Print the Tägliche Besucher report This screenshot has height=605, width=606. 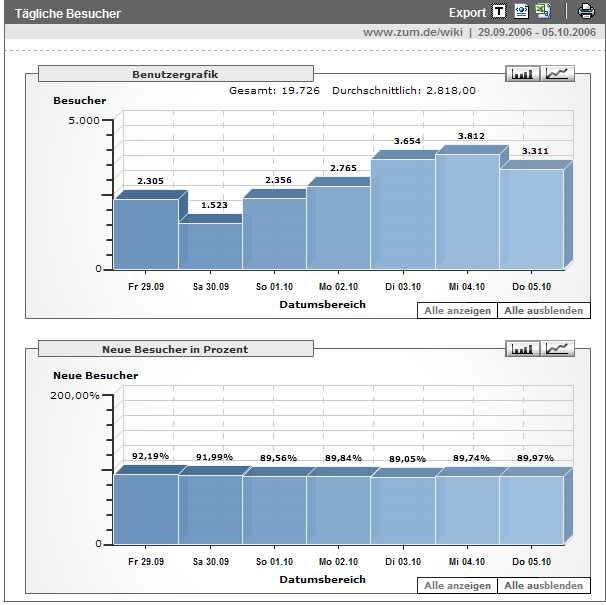coord(586,12)
